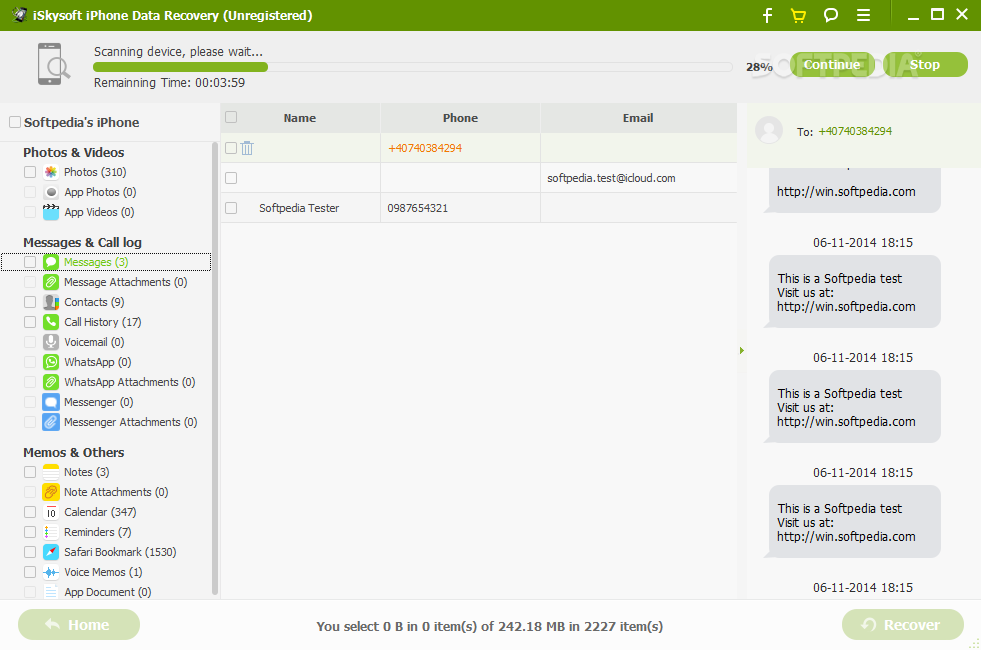
Task: Toggle the select-all checkbox in table header
Action: [231, 117]
